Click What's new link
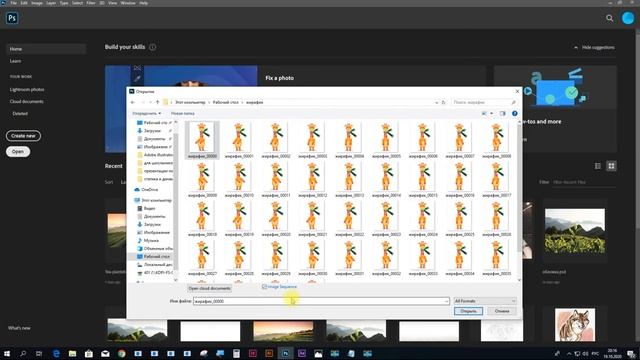 coord(19,328)
